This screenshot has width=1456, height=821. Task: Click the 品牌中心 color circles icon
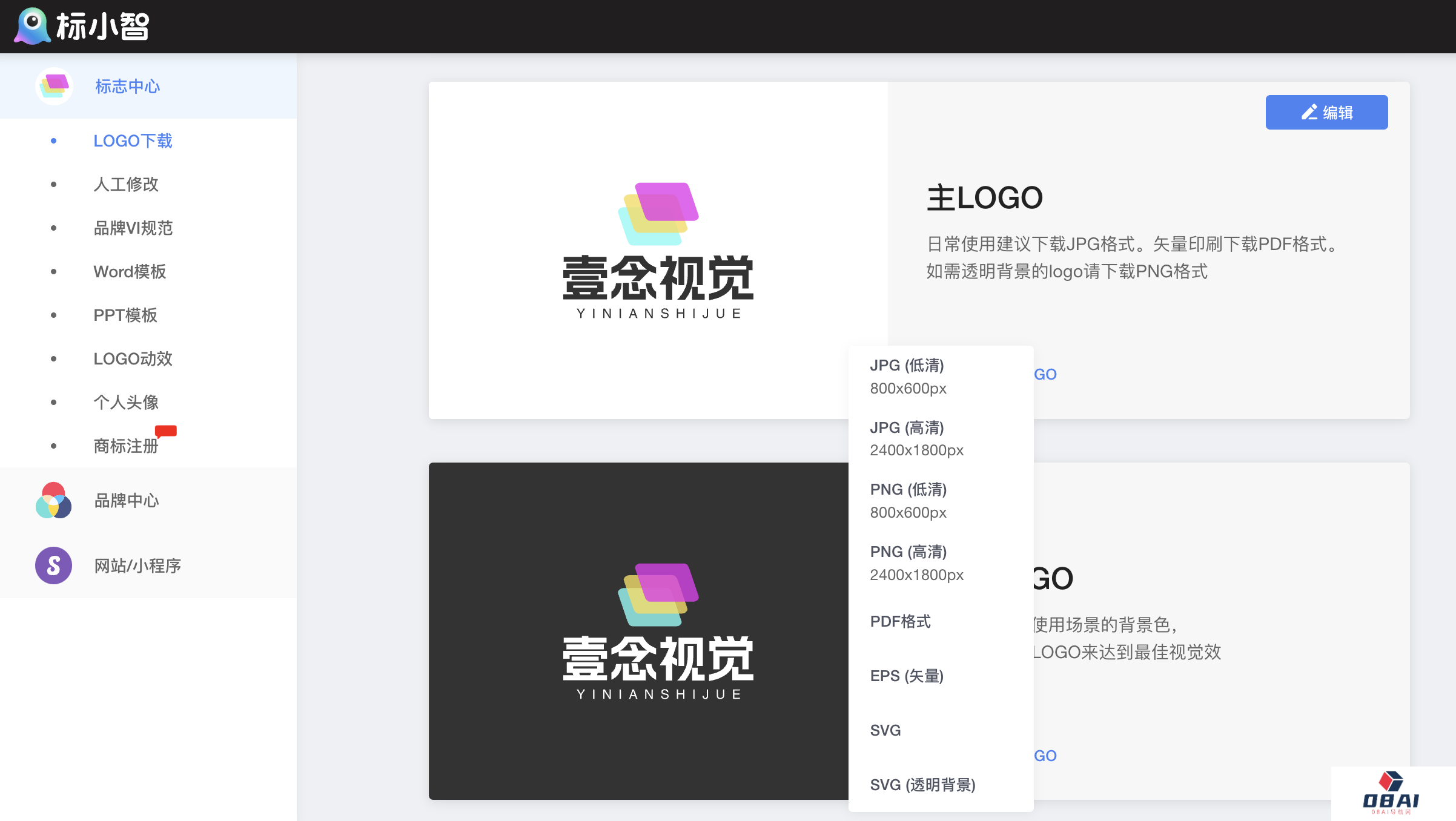pos(53,500)
